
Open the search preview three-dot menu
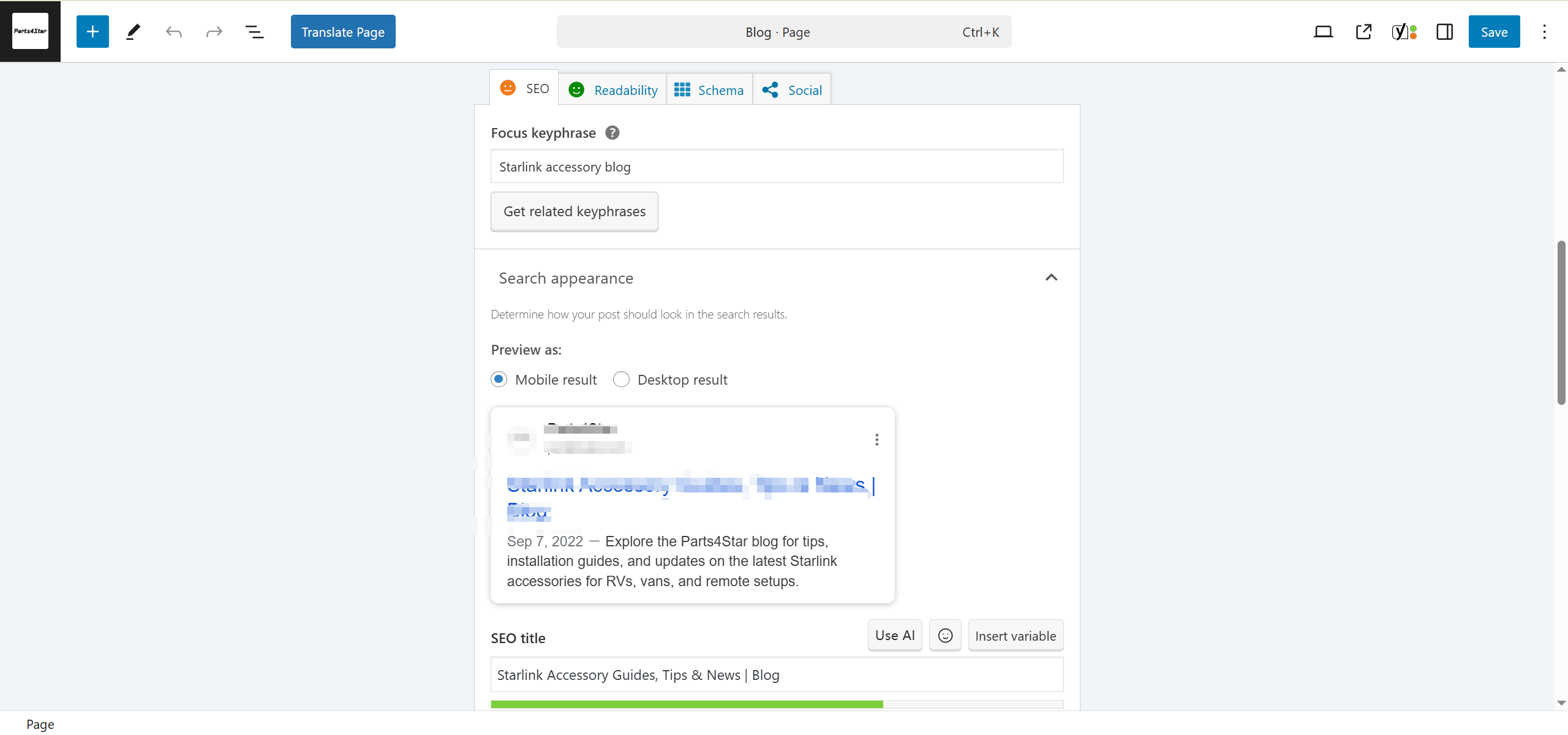tap(876, 439)
